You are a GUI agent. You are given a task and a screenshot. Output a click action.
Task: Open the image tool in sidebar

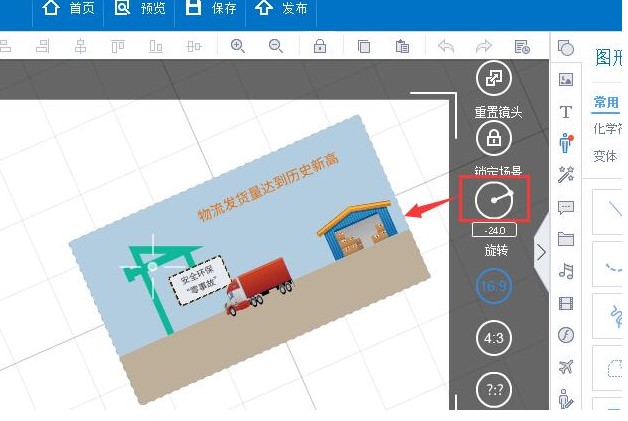point(566,80)
